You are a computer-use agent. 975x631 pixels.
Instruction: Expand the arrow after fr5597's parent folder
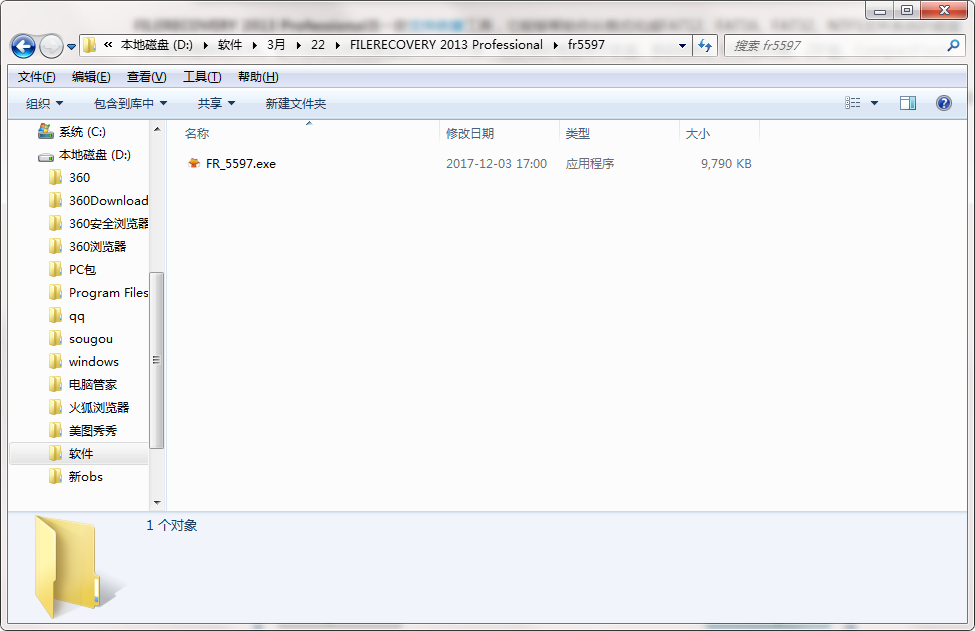pyautogui.click(x=555, y=45)
